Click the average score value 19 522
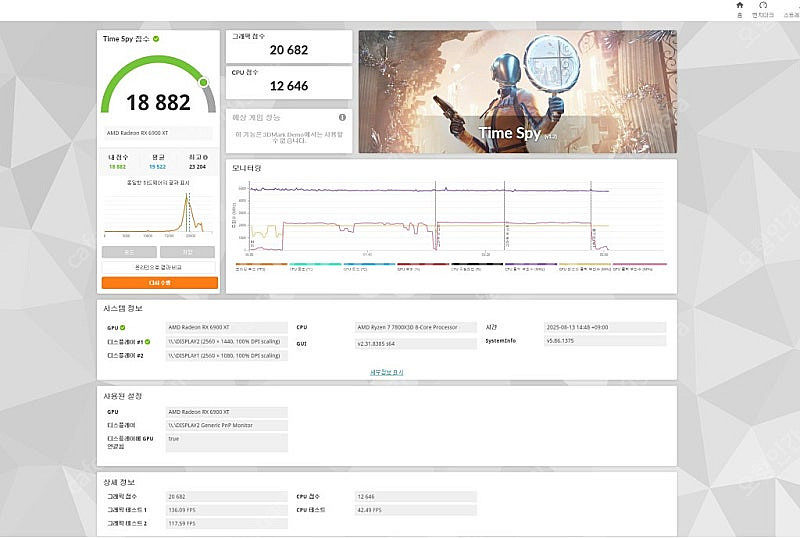The image size is (800, 538). tap(158, 167)
